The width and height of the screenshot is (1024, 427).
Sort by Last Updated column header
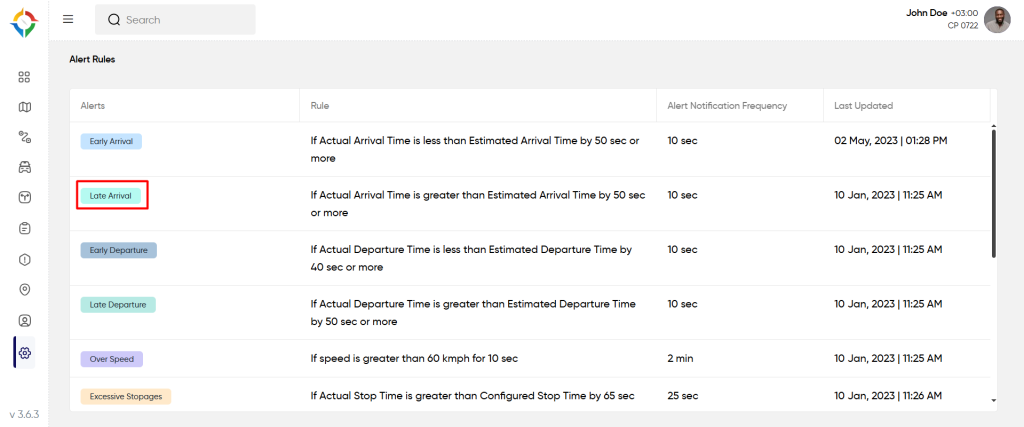863,106
